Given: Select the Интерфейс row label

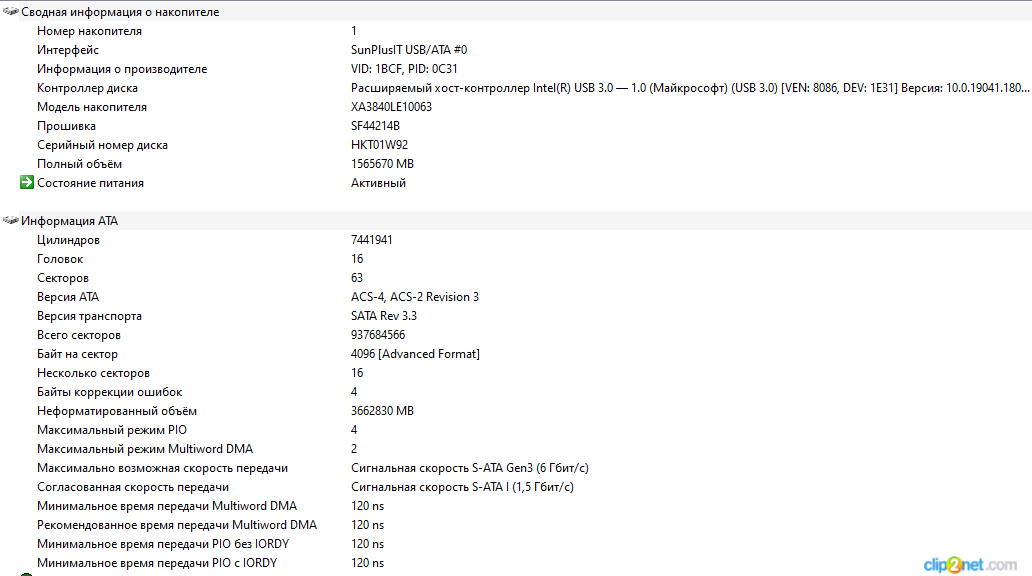Looking at the screenshot, I should pyautogui.click(x=68, y=50).
